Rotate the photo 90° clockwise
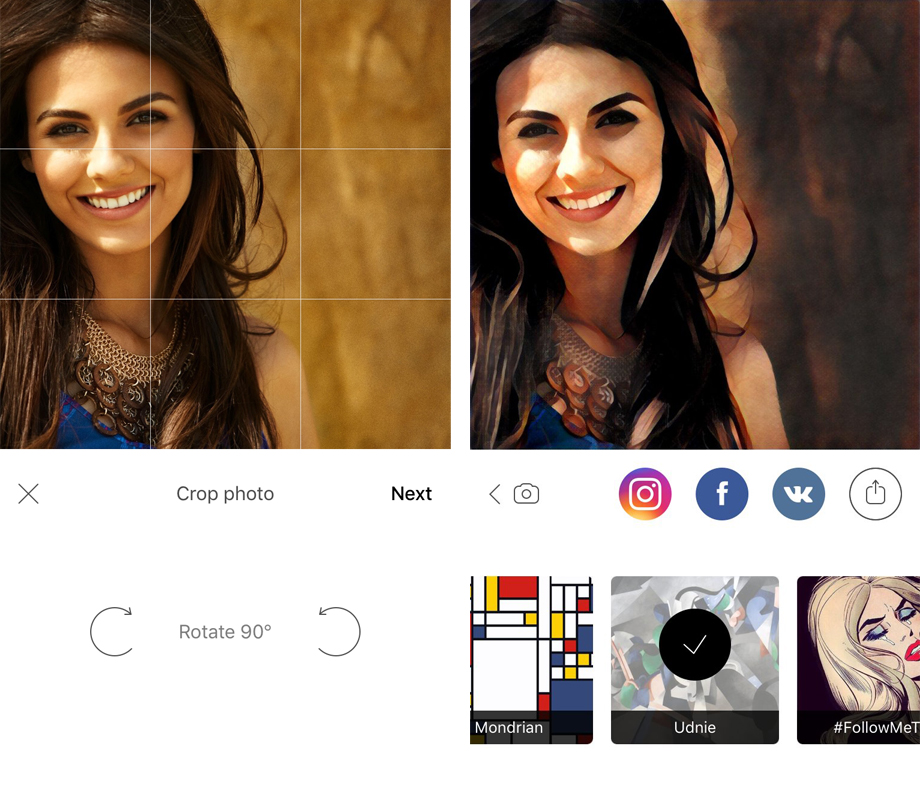Viewport: 920px width, 800px height. pyautogui.click(x=112, y=632)
